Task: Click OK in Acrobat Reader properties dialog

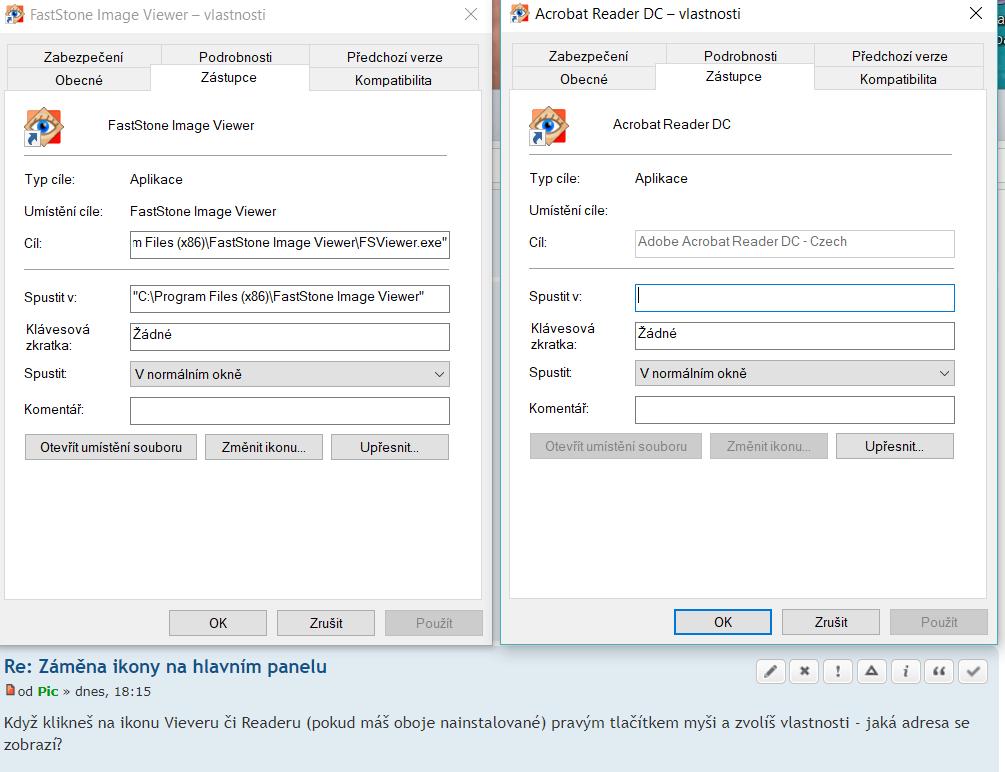Action: [x=723, y=622]
